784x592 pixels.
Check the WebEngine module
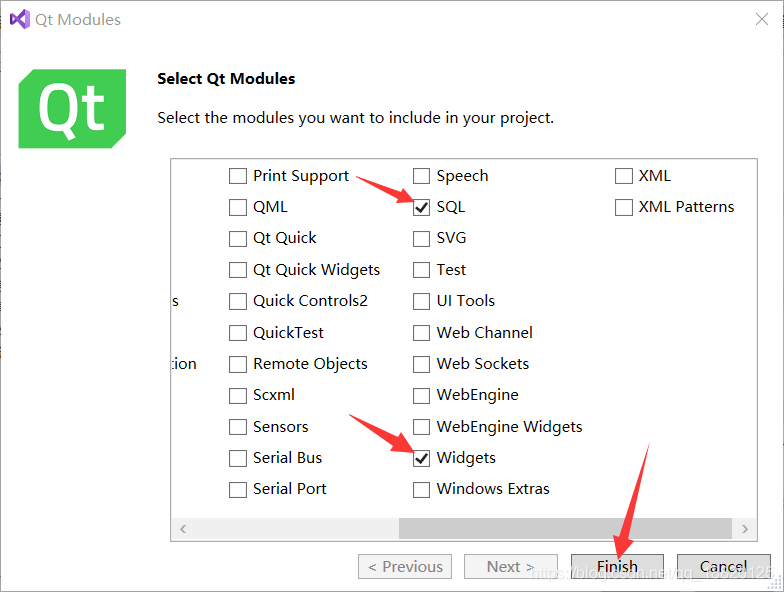point(421,396)
